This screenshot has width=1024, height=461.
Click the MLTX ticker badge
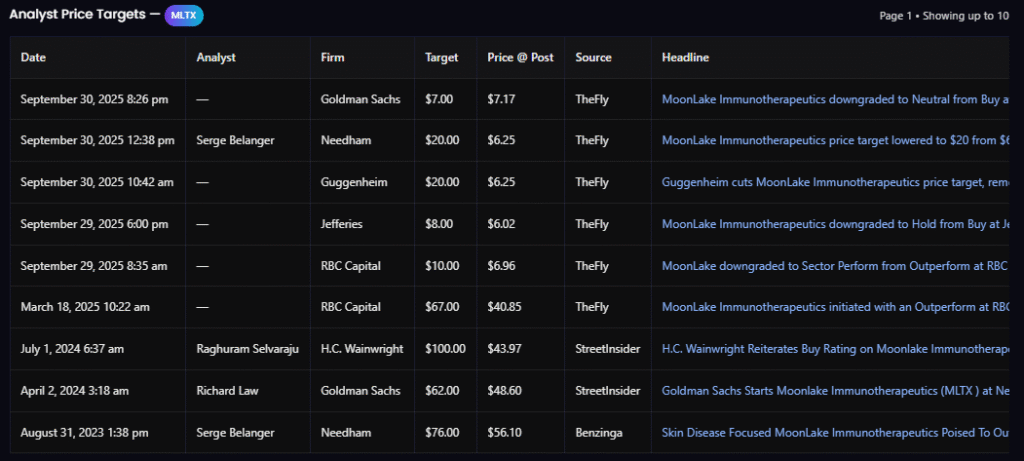(184, 16)
